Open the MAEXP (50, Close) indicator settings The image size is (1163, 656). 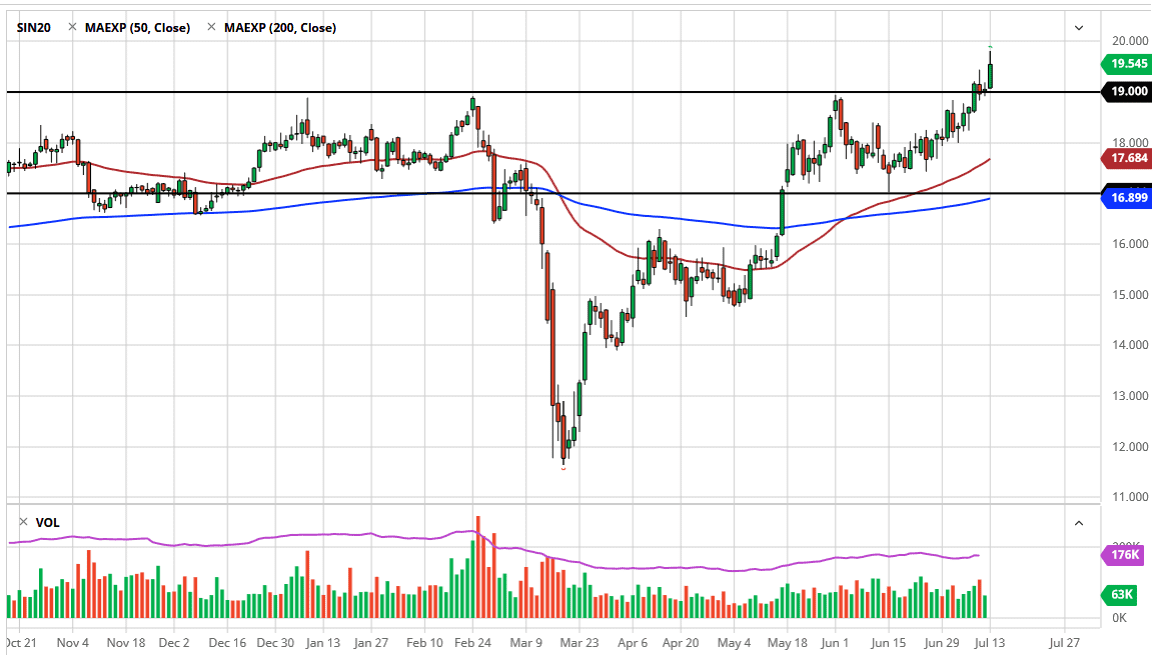(135, 27)
